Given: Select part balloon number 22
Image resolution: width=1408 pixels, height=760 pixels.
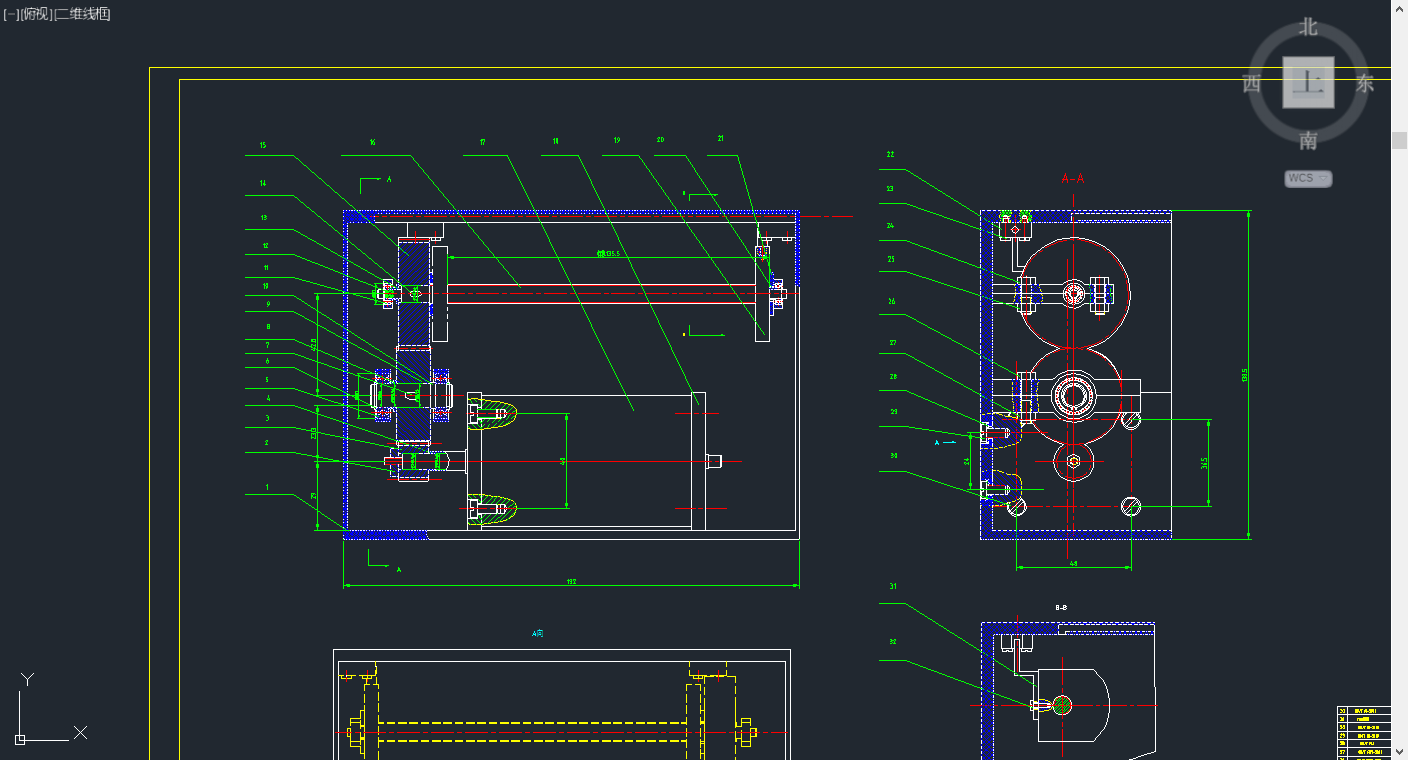Looking at the screenshot, I should click(890, 155).
